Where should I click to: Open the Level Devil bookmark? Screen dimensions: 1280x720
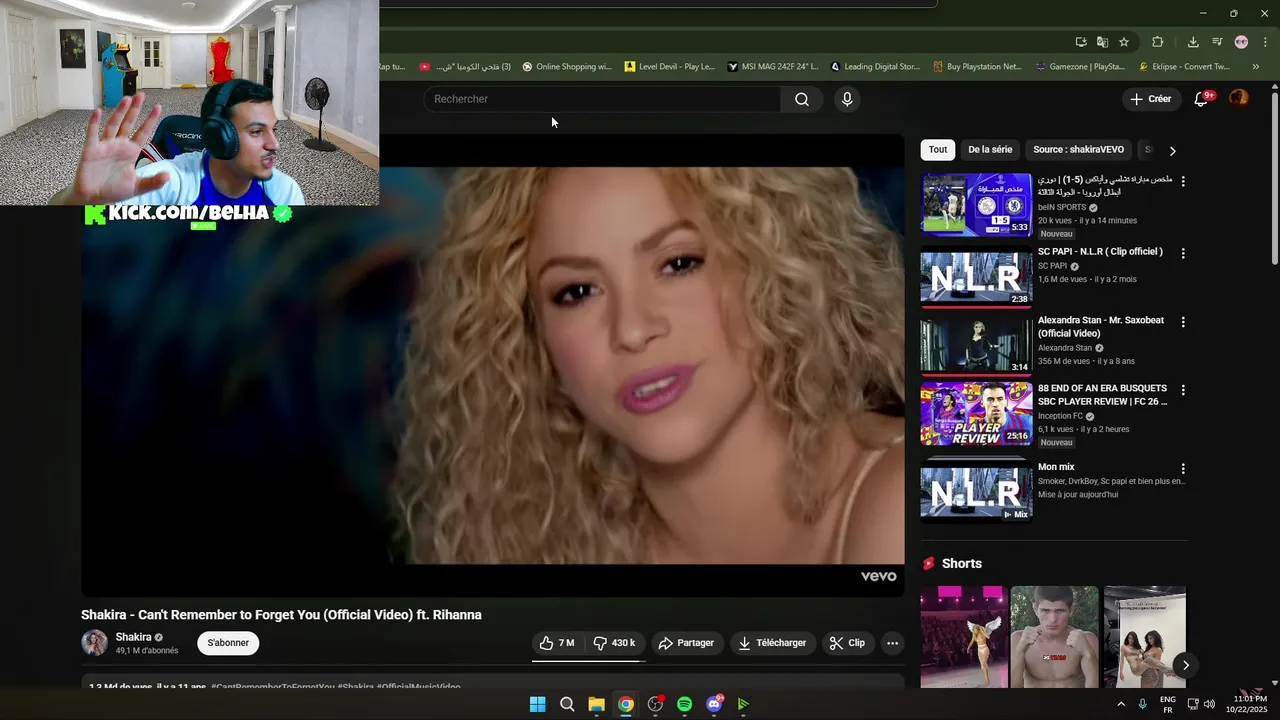[x=669, y=67]
